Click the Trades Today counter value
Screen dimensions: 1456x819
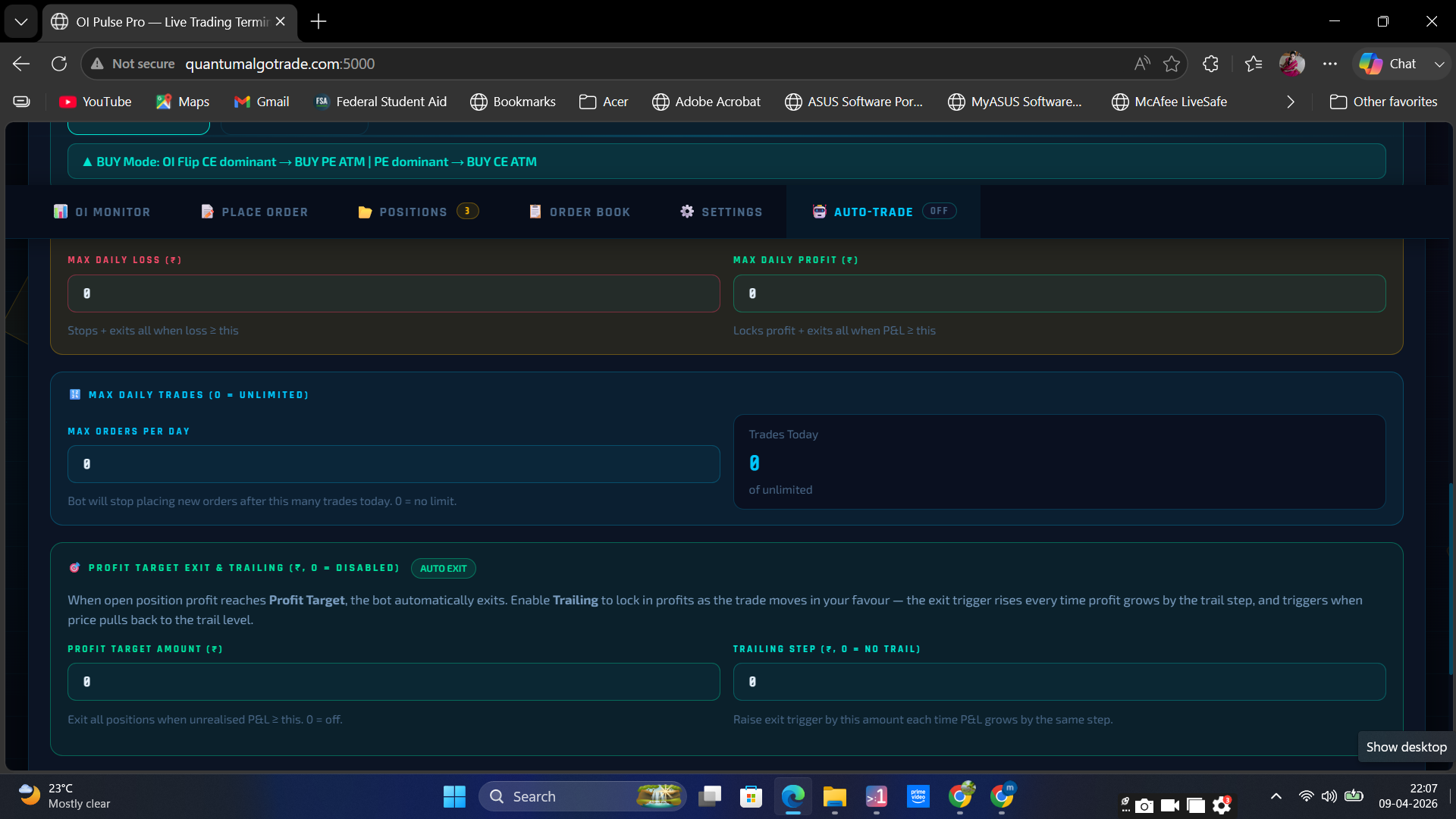point(755,463)
